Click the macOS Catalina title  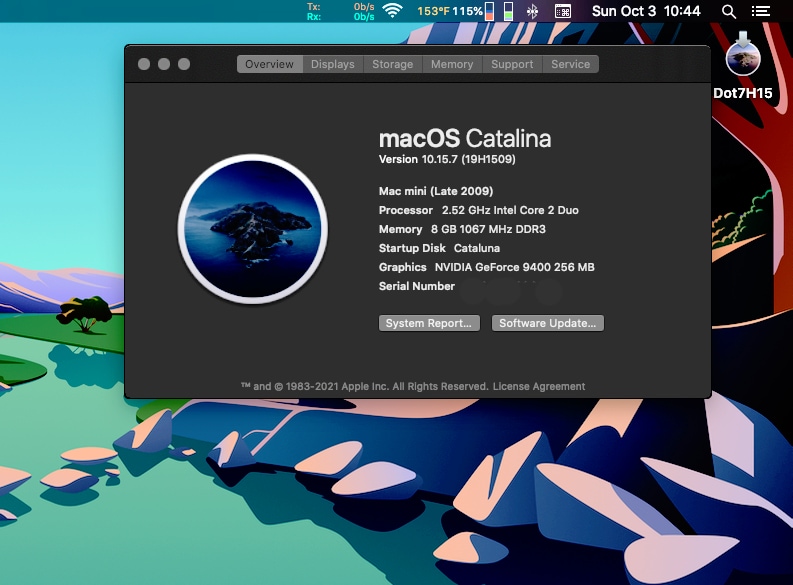(465, 139)
